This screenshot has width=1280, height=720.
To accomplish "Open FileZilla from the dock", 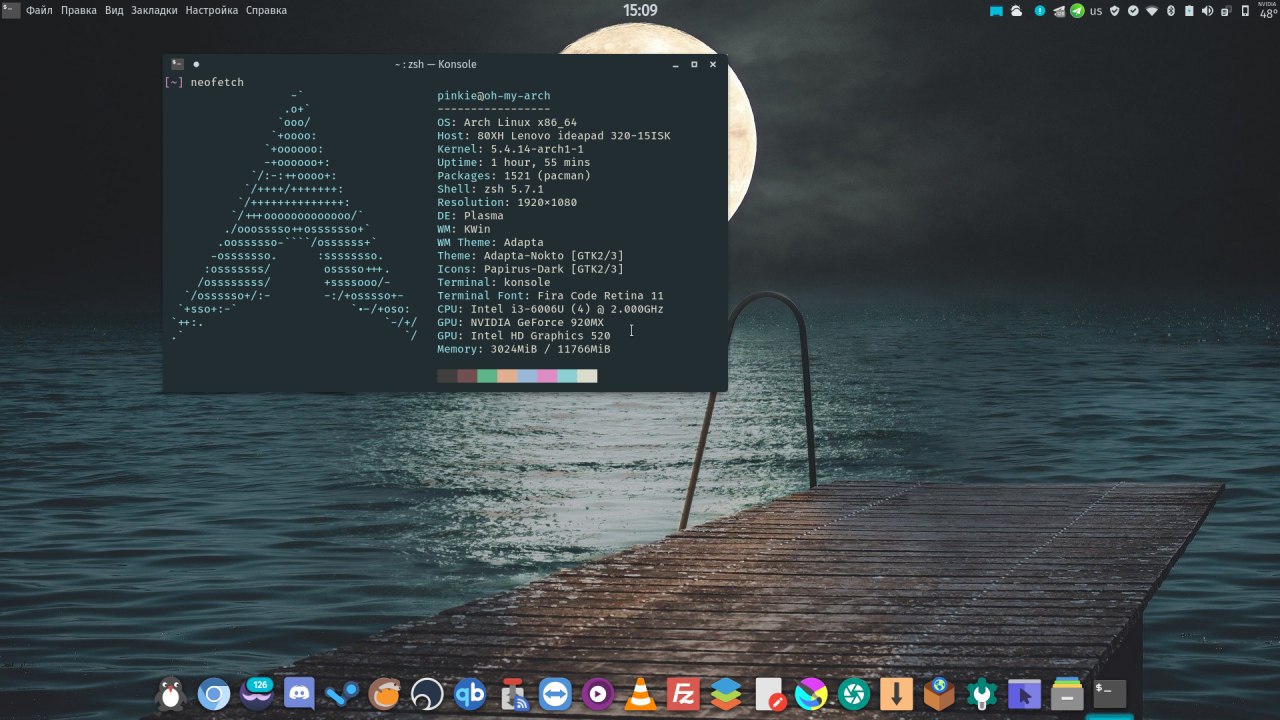I will click(x=684, y=693).
